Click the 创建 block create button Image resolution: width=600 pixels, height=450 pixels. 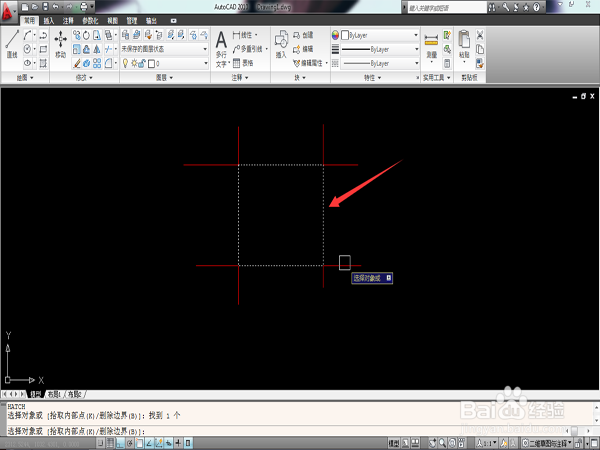[x=303, y=35]
